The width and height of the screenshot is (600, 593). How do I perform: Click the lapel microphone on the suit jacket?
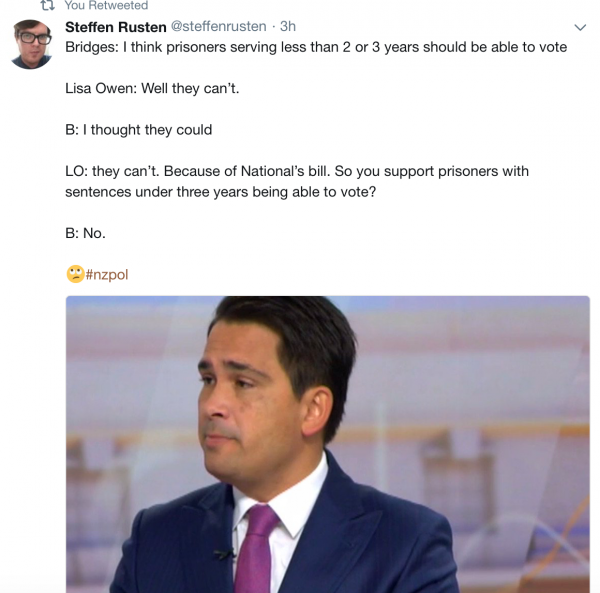(x=225, y=553)
